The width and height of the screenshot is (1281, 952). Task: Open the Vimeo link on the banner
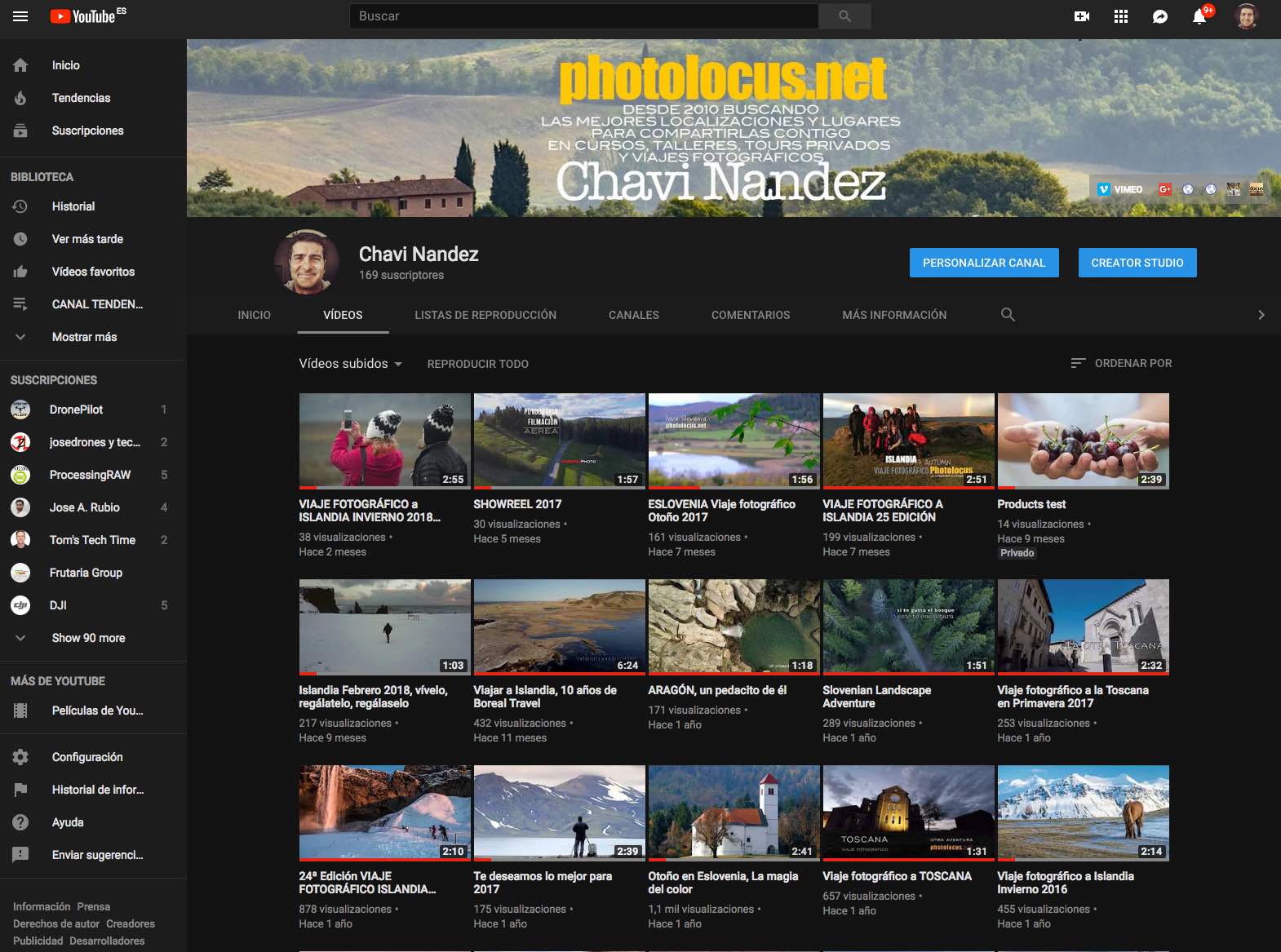tap(1120, 189)
